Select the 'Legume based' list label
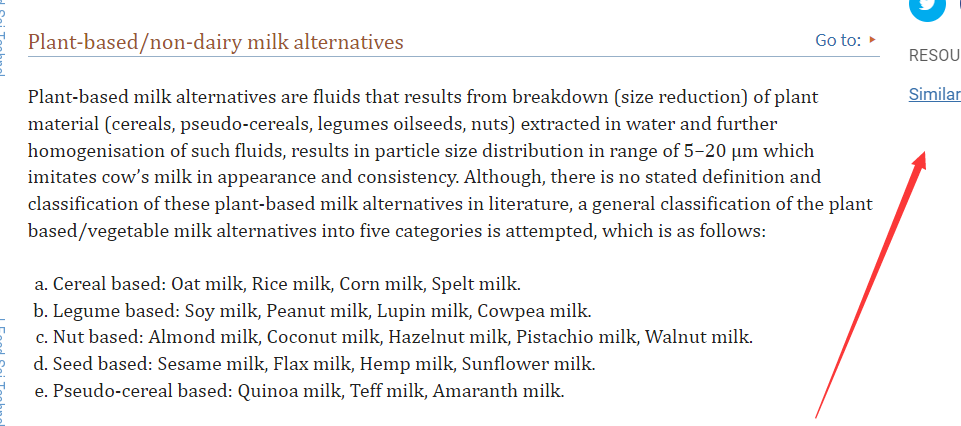The image size is (961, 426). coord(114,310)
